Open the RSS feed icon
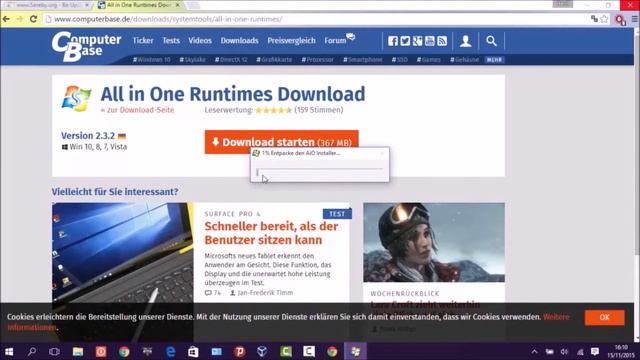The width and height of the screenshot is (640, 360). click(442, 41)
